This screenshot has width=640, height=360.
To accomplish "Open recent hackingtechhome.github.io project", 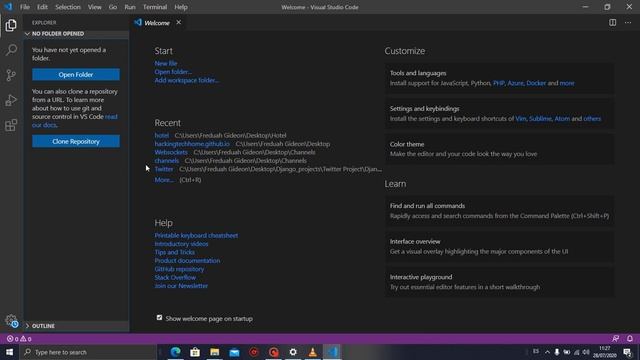I will (x=192, y=144).
